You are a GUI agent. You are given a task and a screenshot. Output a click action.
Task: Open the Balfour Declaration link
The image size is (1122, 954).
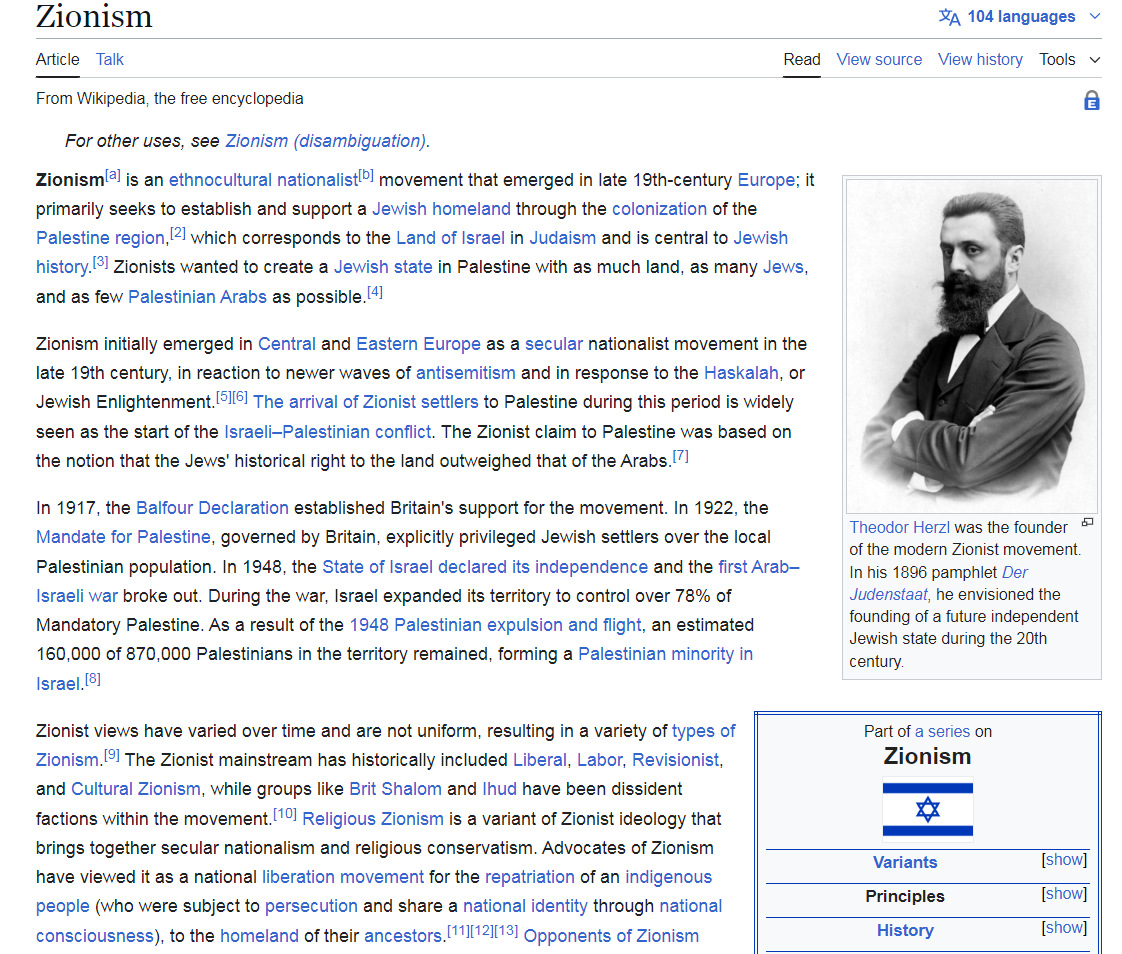[213, 508]
